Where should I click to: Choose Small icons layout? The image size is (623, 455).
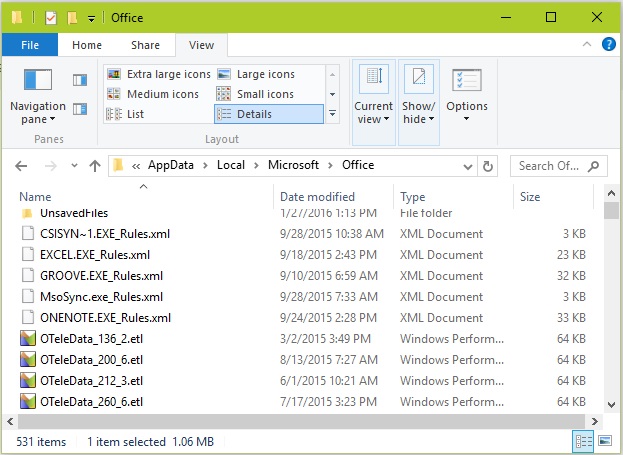tap(255, 94)
